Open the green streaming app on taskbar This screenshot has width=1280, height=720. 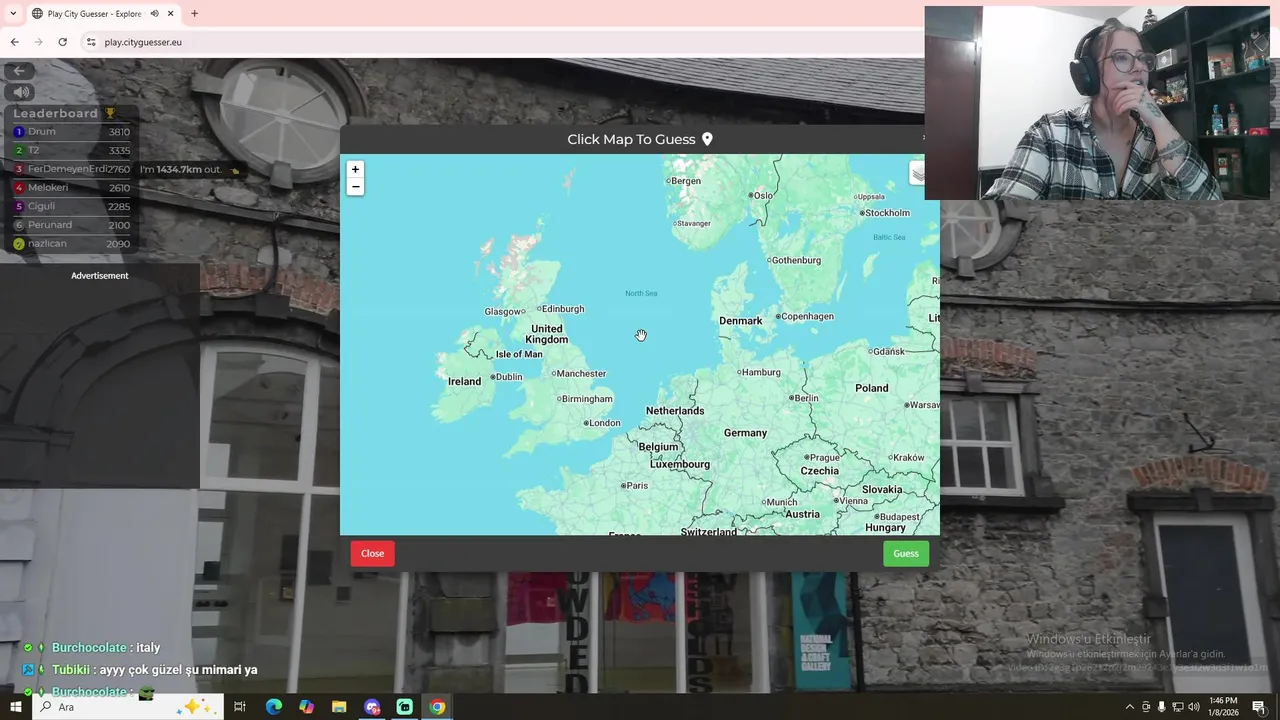click(404, 707)
